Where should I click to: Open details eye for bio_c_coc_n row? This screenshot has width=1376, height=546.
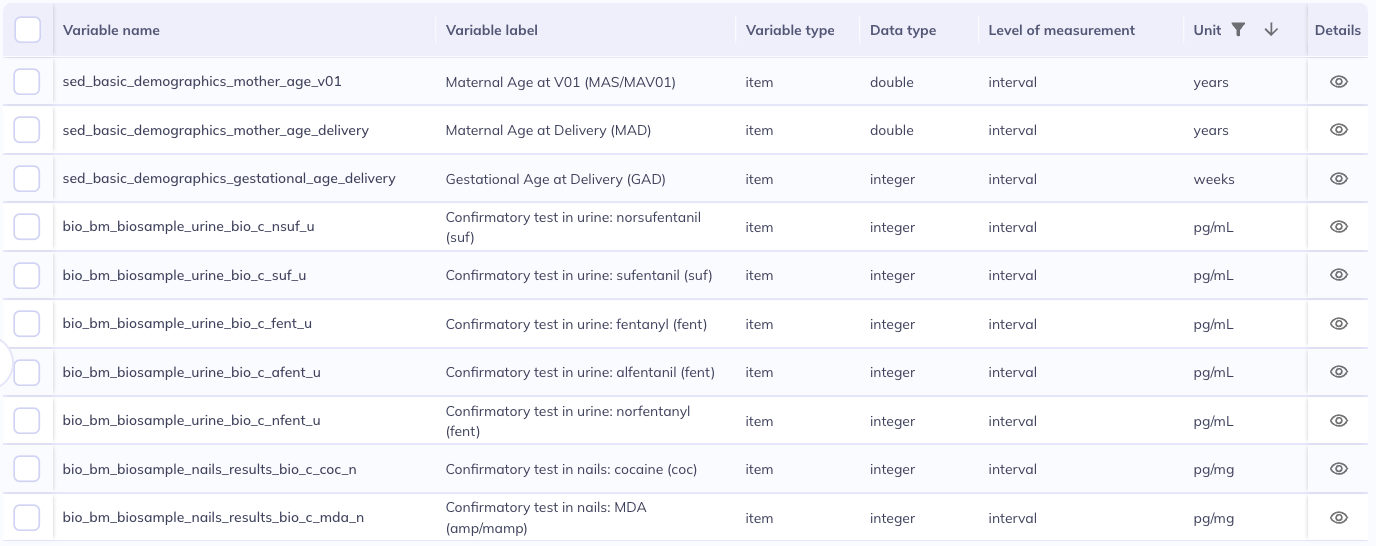click(1339, 469)
